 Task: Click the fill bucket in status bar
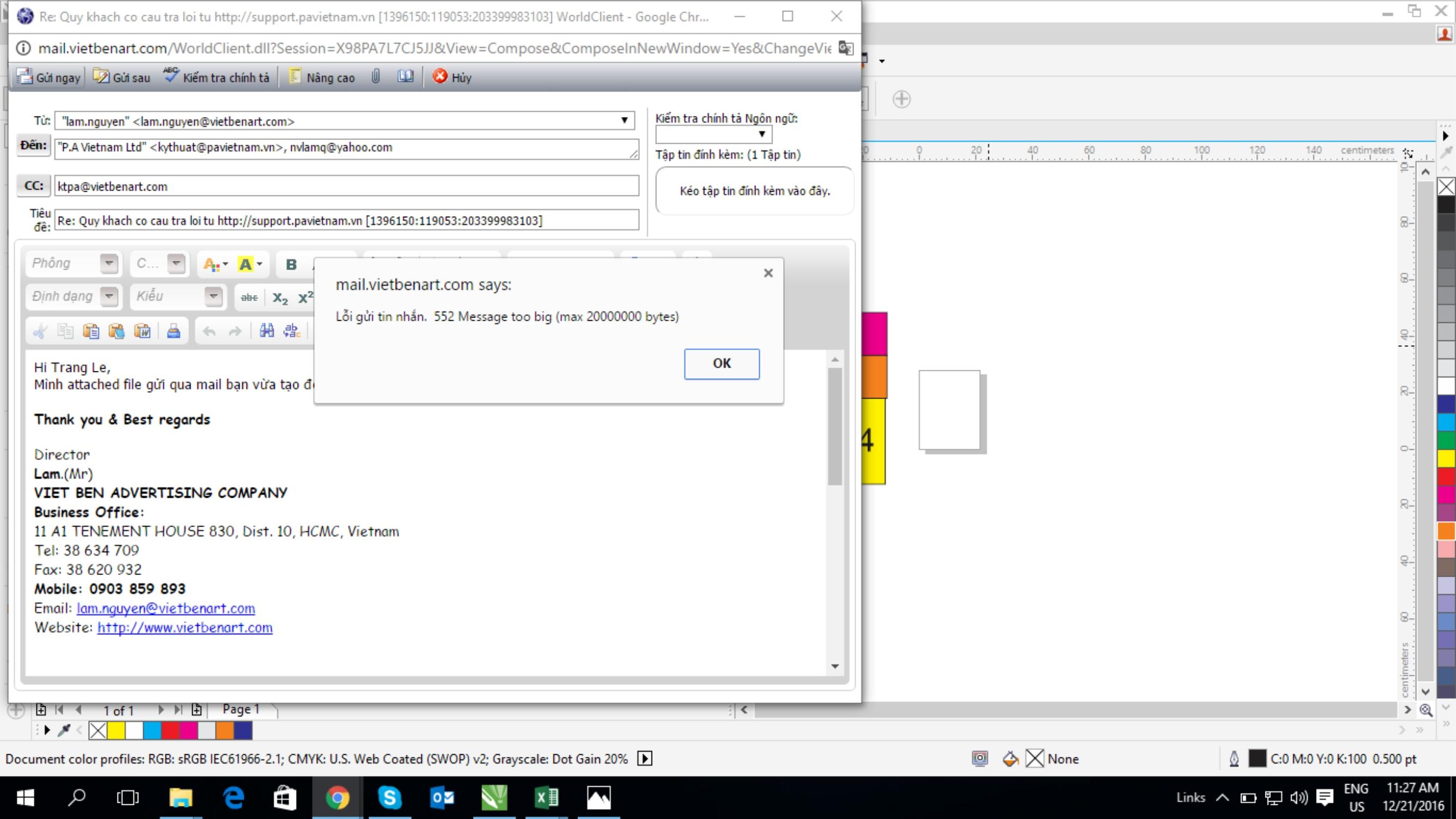coord(1010,759)
